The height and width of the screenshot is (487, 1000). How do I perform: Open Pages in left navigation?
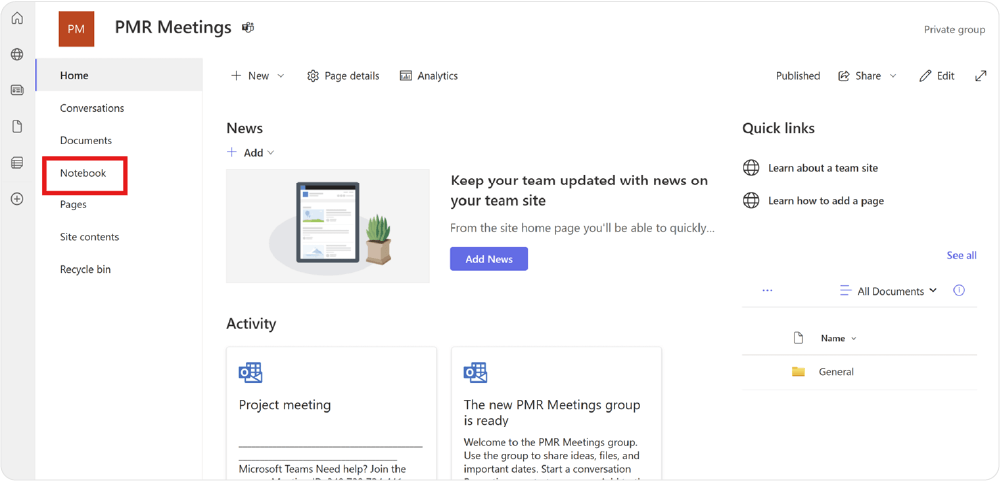(x=73, y=205)
